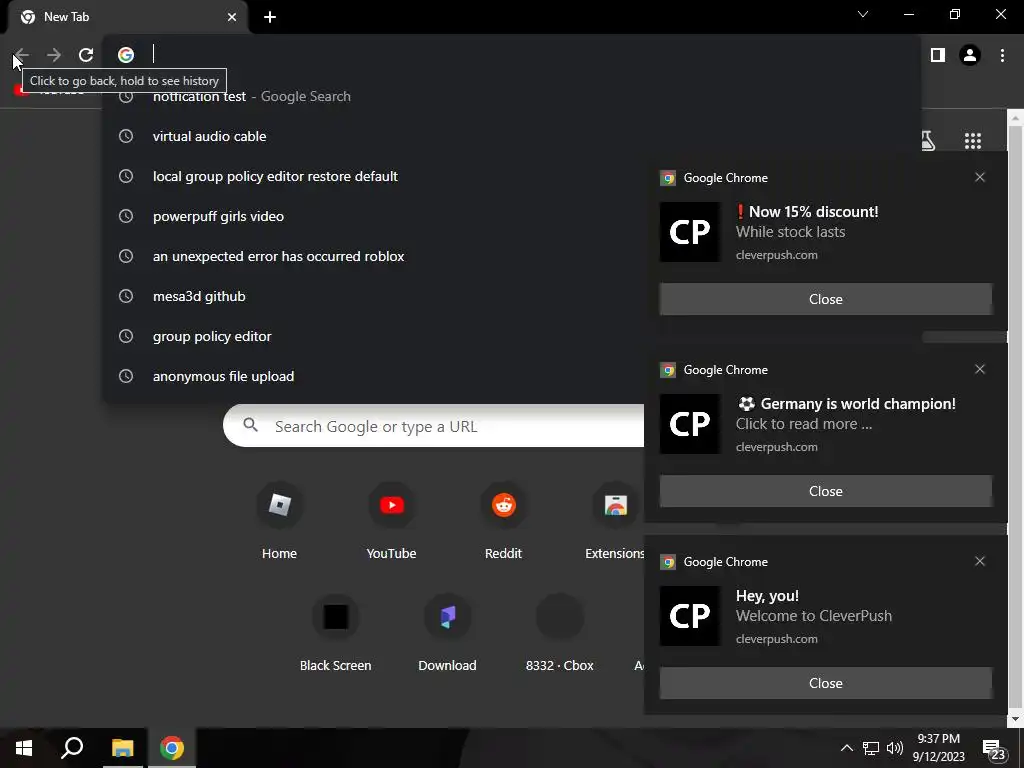The height and width of the screenshot is (768, 1024).
Task: Open the Action Center notifications icon
Action: tap(994, 750)
